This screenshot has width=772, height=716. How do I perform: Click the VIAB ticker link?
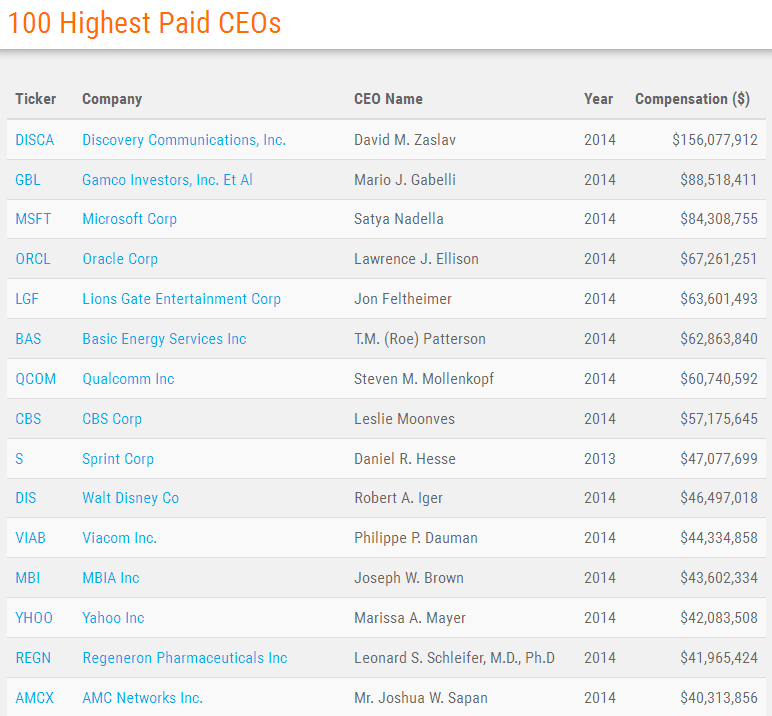point(31,538)
